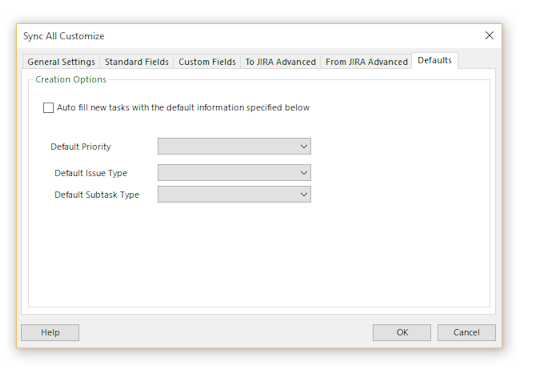Click the Default Priority label
536x378 pixels.
click(x=81, y=147)
